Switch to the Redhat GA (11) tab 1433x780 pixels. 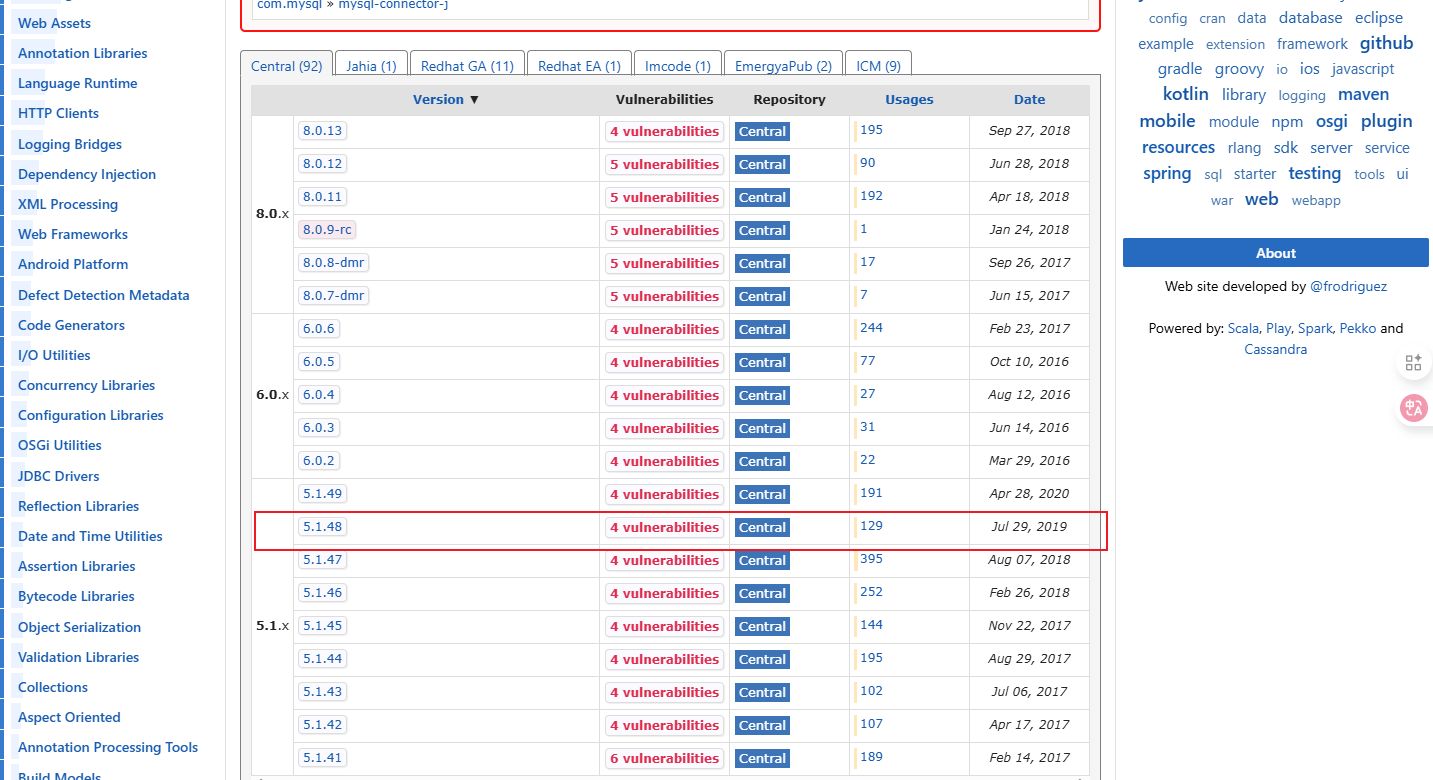click(x=467, y=66)
